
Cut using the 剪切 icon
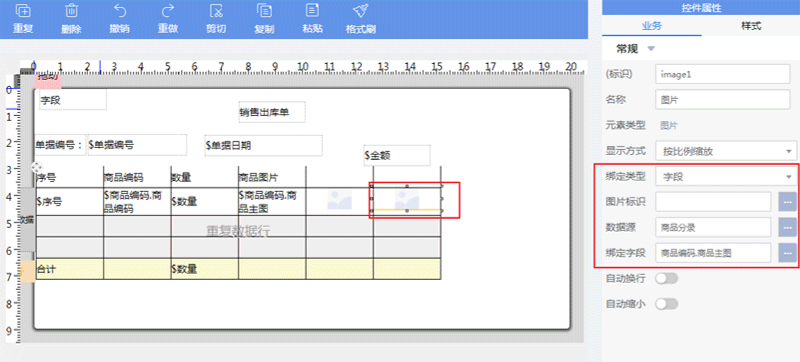(216, 11)
